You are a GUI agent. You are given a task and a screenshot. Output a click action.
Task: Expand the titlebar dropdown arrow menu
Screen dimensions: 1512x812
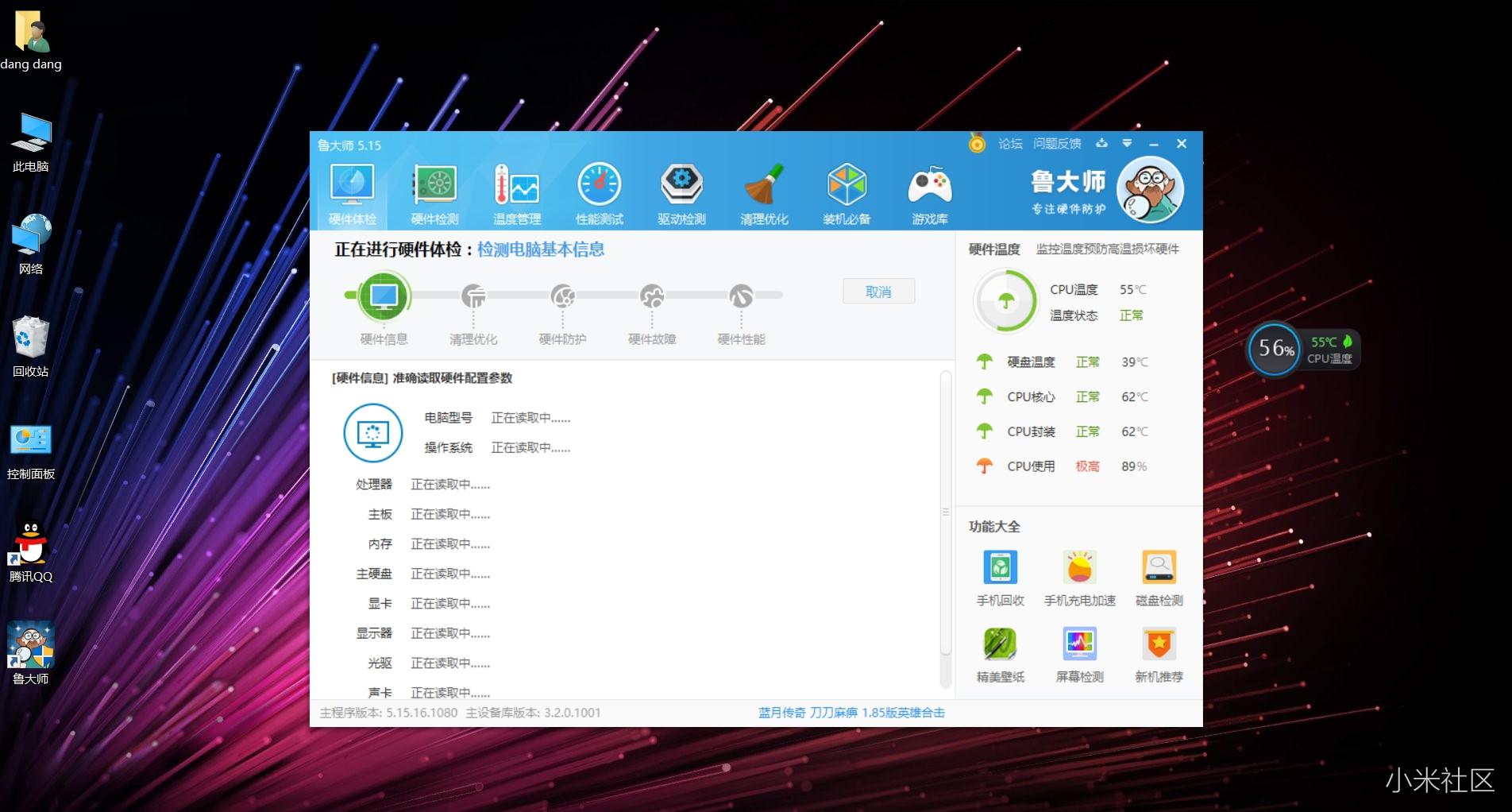tap(1127, 144)
